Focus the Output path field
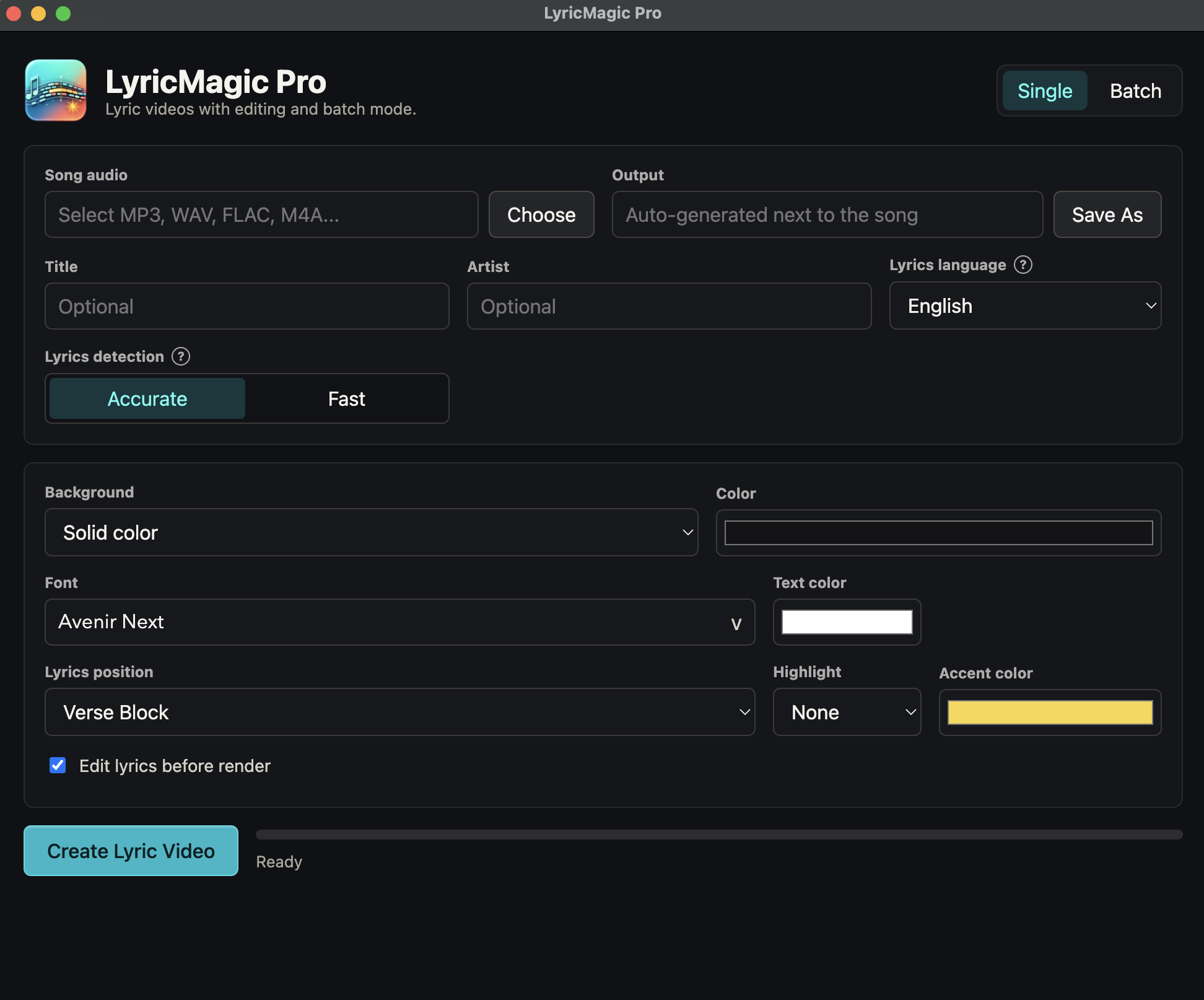Screen dimensions: 1204x1000 (x=827, y=214)
